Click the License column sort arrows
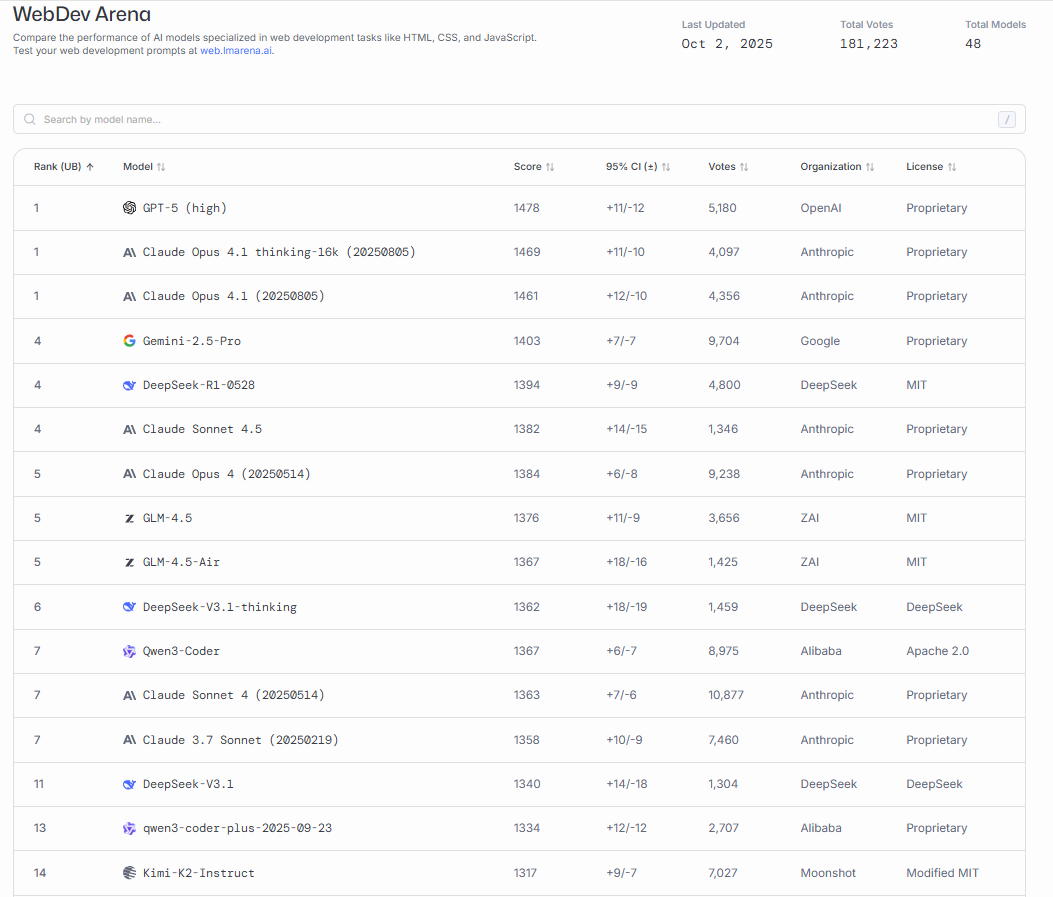The width and height of the screenshot is (1053, 897). click(949, 166)
